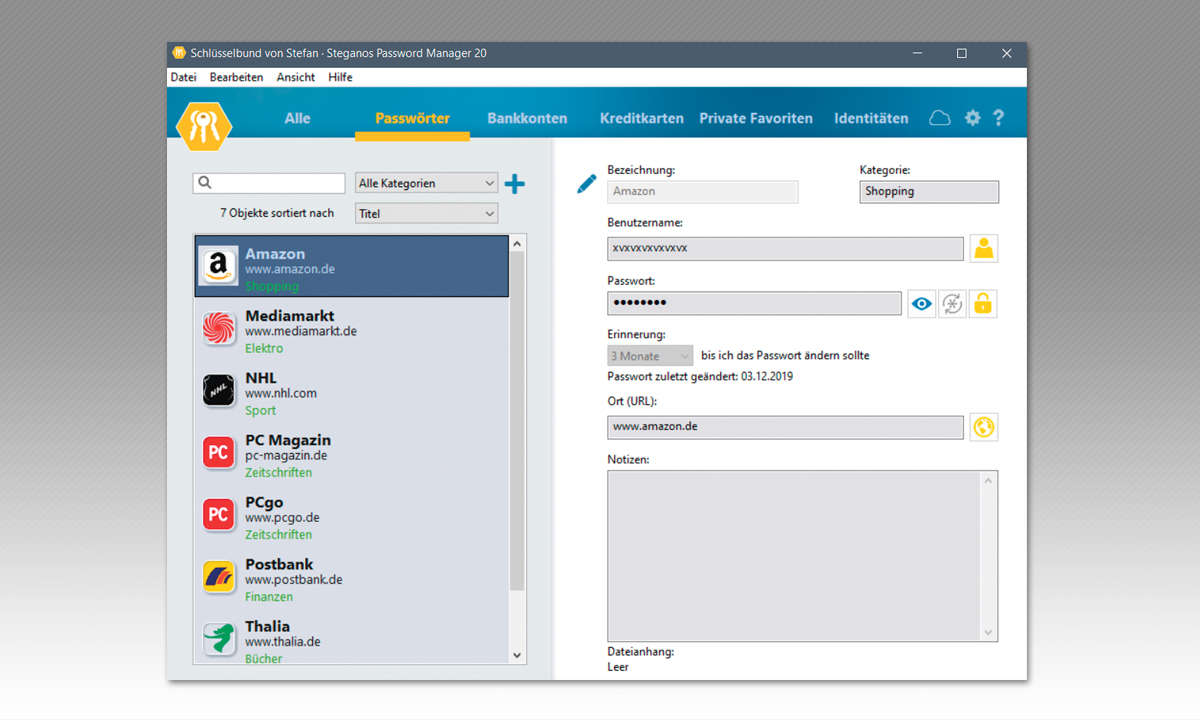Viewport: 1200px width, 720px height.
Task: Click the title bar application icon
Action: tap(179, 53)
